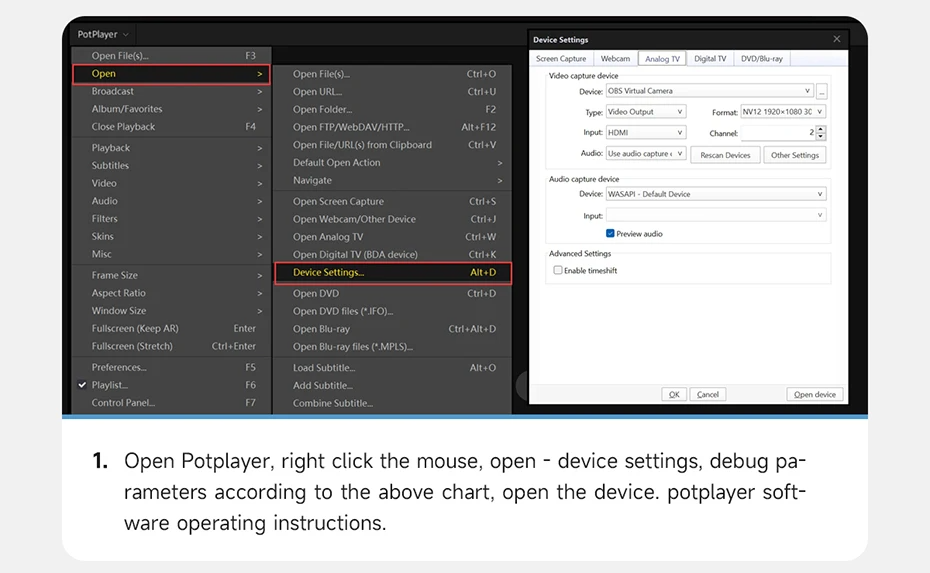The image size is (930, 573).
Task: Switch to the Digital TV tab
Action: 710,59
